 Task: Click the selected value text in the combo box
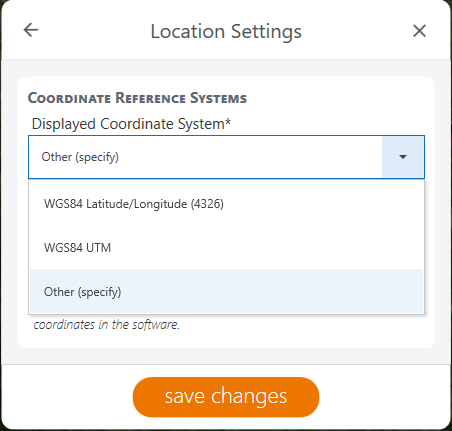80,157
